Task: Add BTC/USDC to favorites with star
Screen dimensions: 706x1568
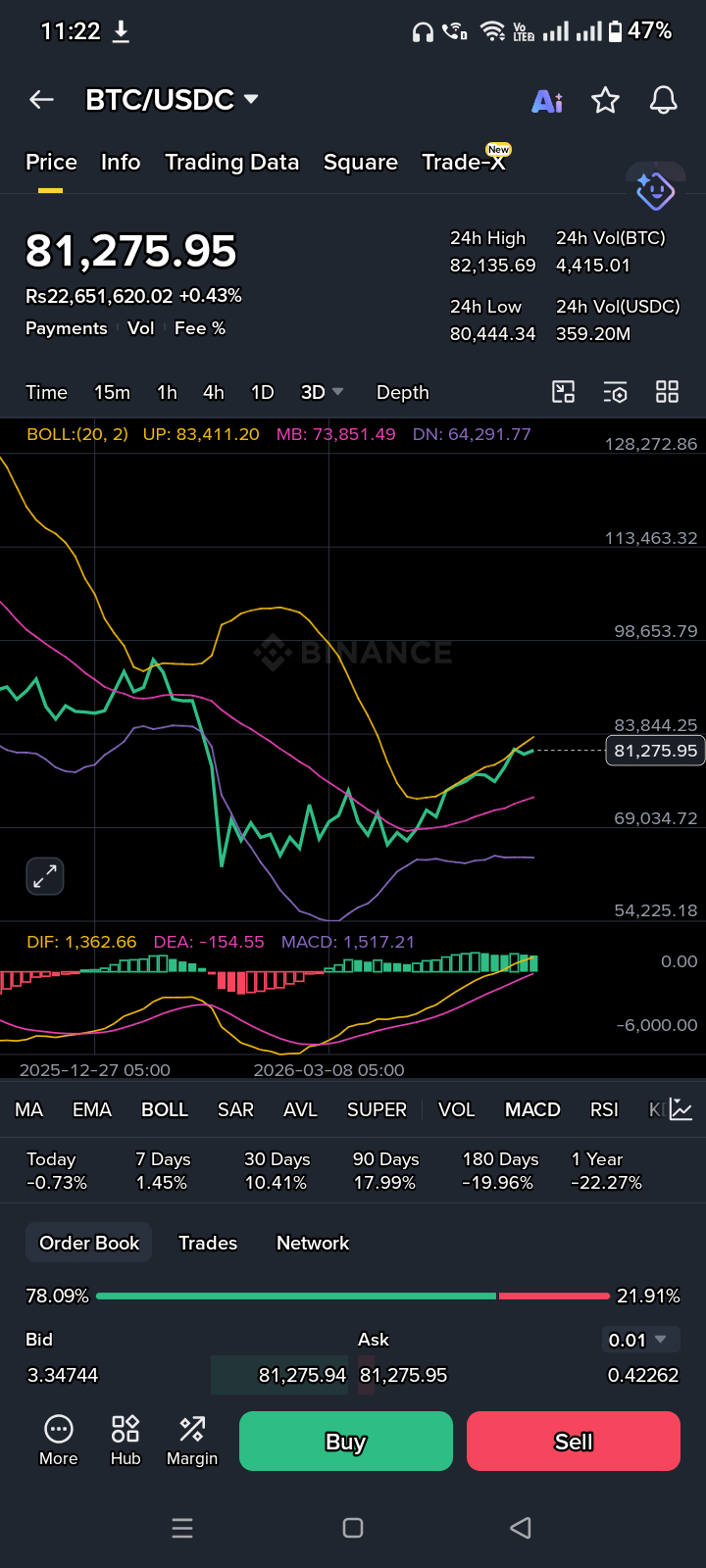Action: click(x=605, y=100)
